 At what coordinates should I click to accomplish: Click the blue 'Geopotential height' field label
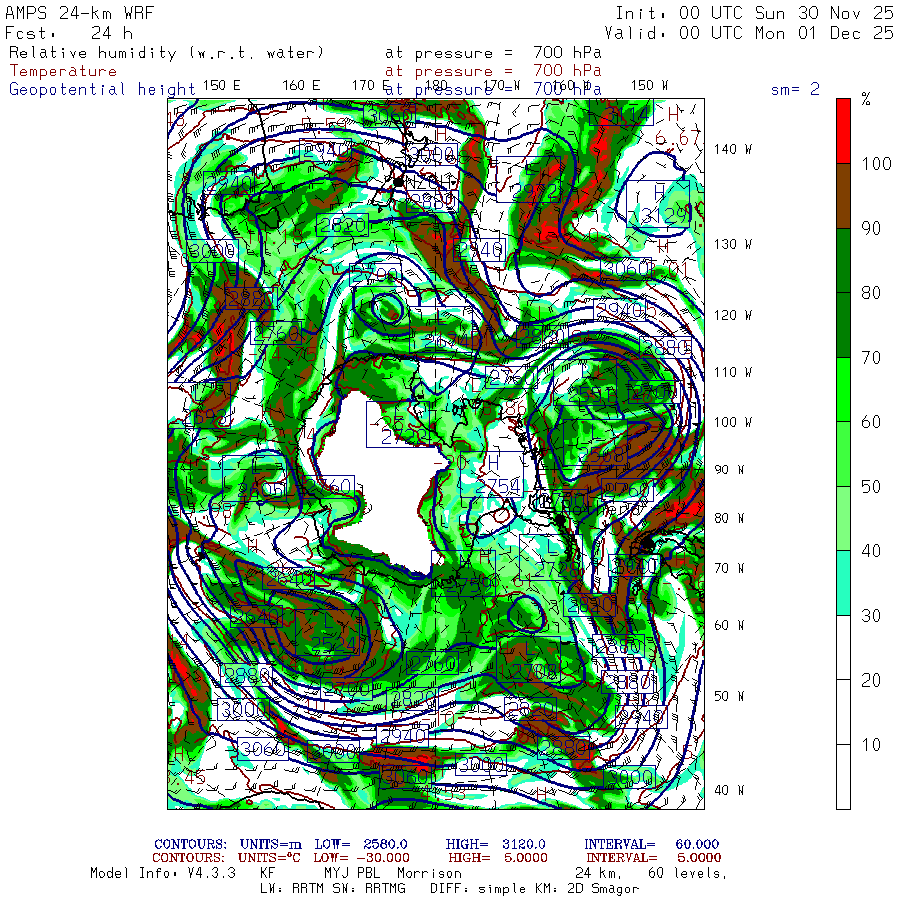102,89
